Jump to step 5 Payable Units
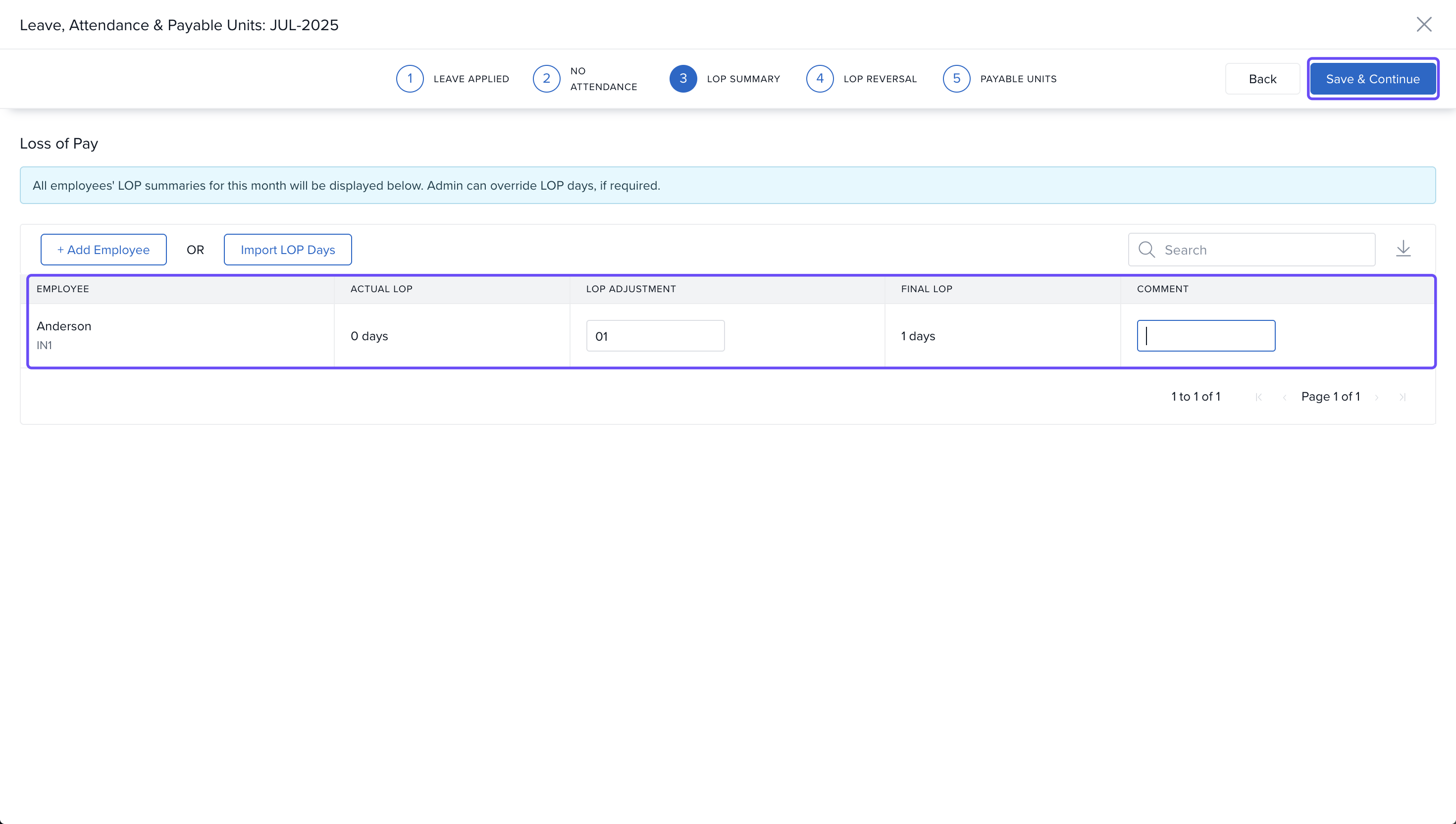Image resolution: width=1456 pixels, height=824 pixels. (x=956, y=79)
